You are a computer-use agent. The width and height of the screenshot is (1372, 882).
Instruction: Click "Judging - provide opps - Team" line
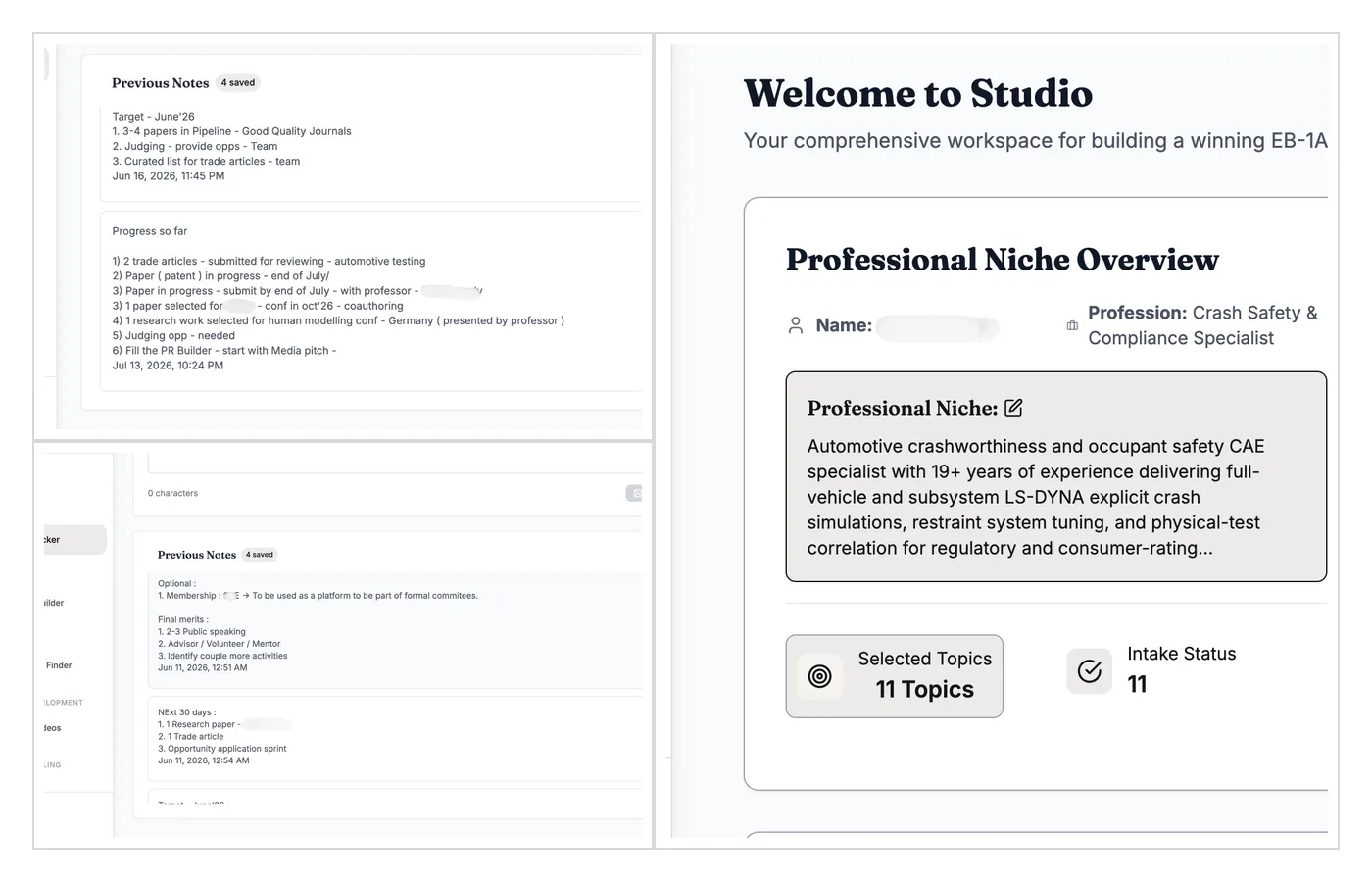pos(195,146)
